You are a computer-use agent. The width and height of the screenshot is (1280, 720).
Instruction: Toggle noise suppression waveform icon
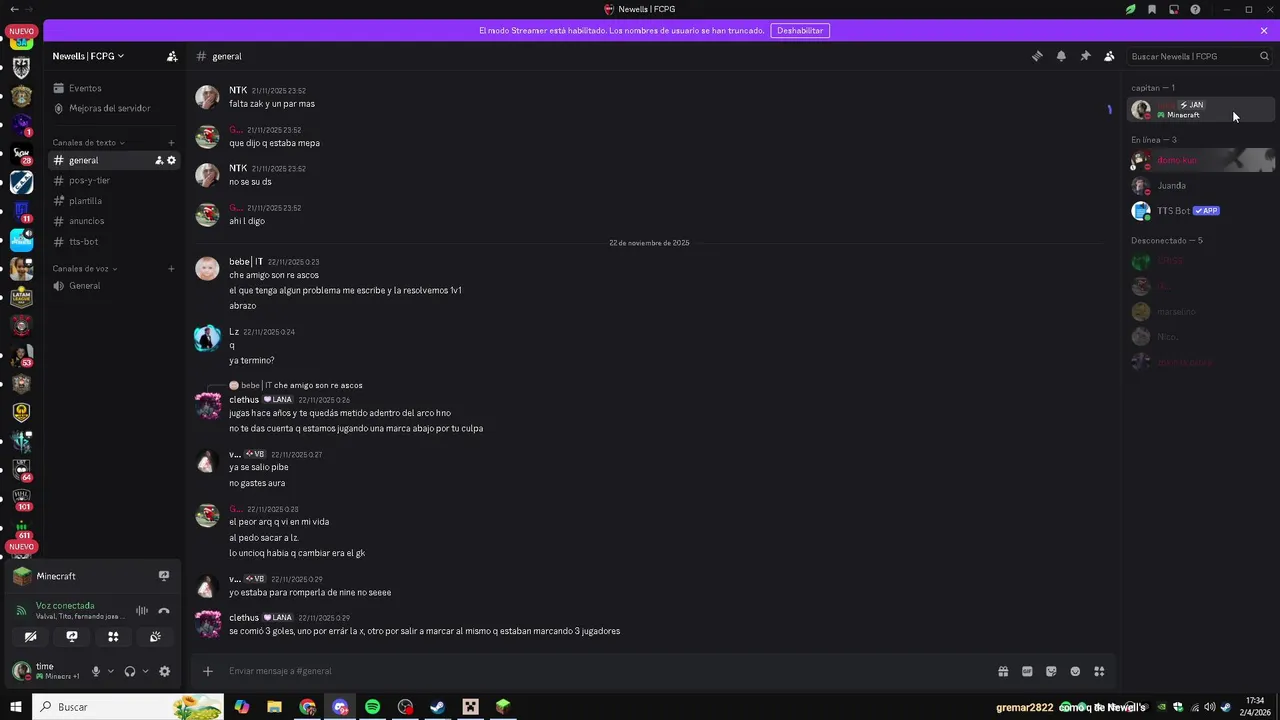[x=142, y=611]
